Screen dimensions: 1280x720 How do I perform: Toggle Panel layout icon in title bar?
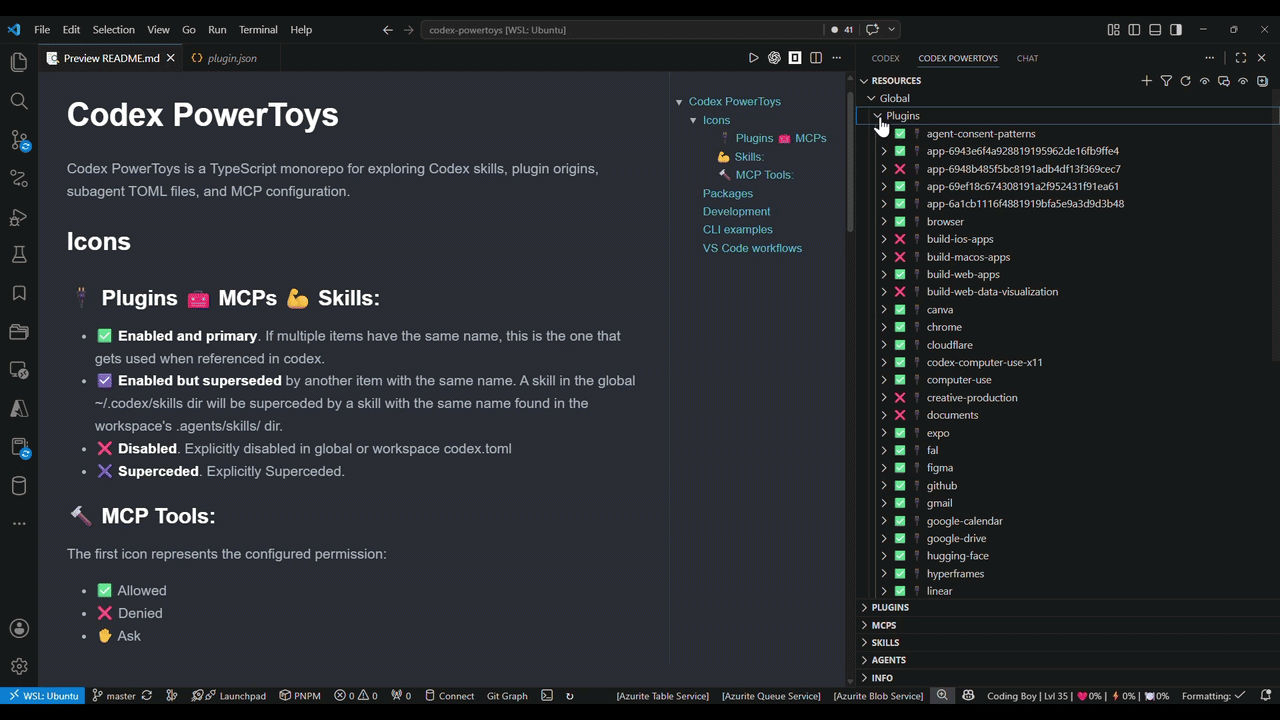tap(1155, 30)
